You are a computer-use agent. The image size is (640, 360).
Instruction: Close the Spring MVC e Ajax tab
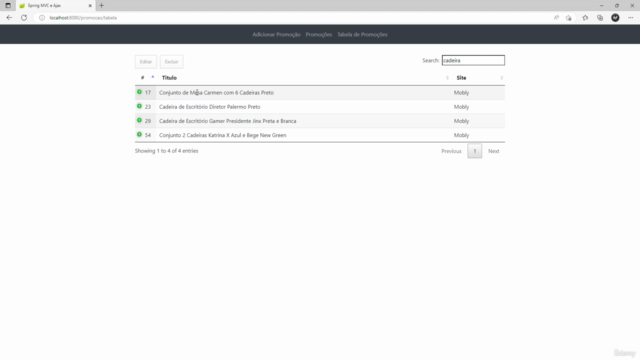click(90, 6)
